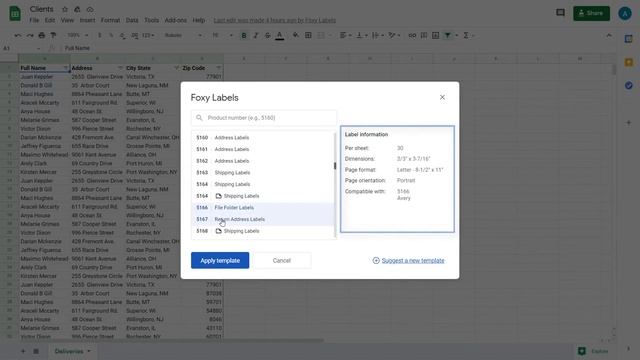Toggle the filter button in toolbar
This screenshot has height=360, width=640.
[x=448, y=36]
